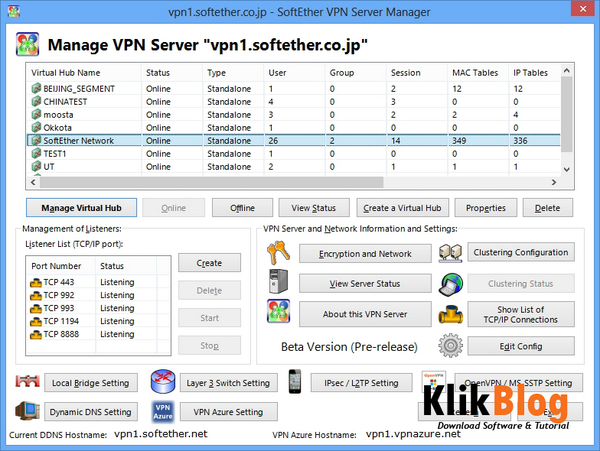
Task: Click the moosta hub name
Action: click(58, 114)
